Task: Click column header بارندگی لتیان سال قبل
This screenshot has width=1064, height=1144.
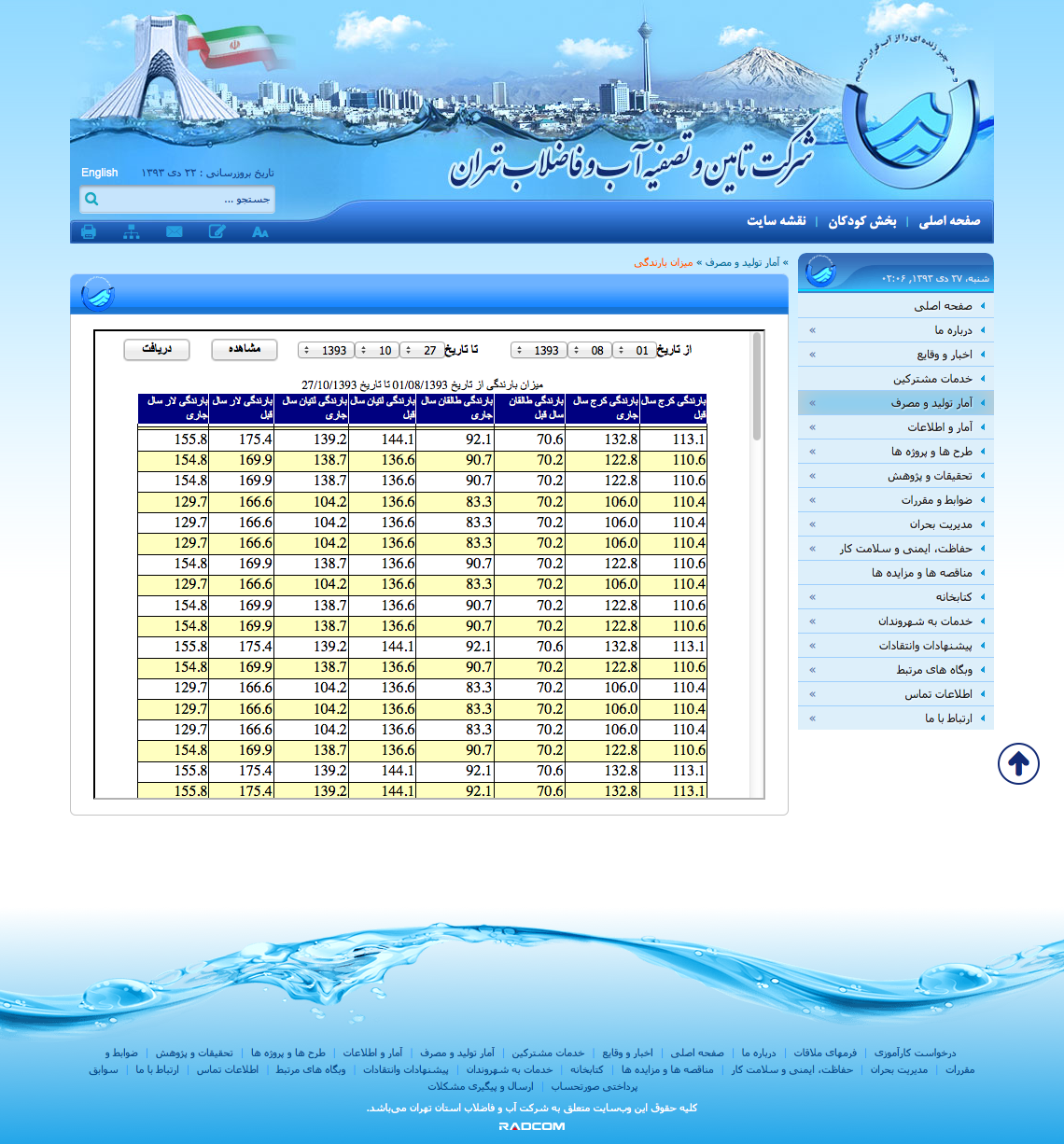Action: [383, 409]
